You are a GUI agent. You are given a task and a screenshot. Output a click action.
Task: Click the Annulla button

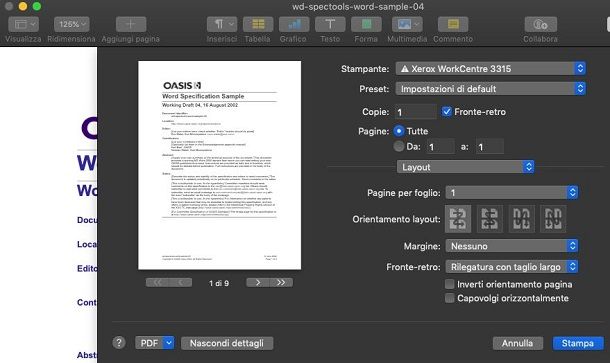pos(517,343)
